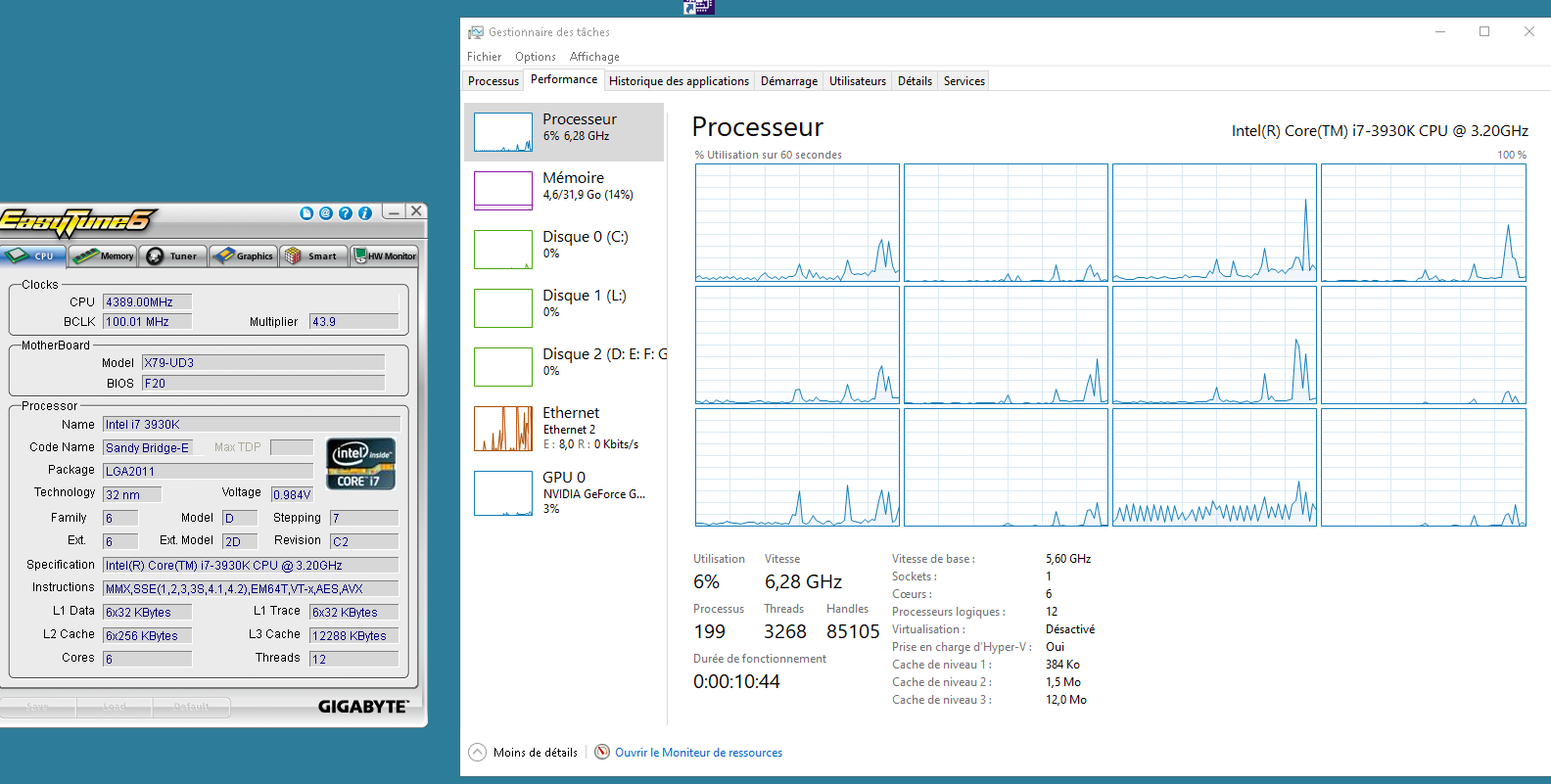
Task: Open the Fichier menu in Task Manager
Action: coord(484,57)
